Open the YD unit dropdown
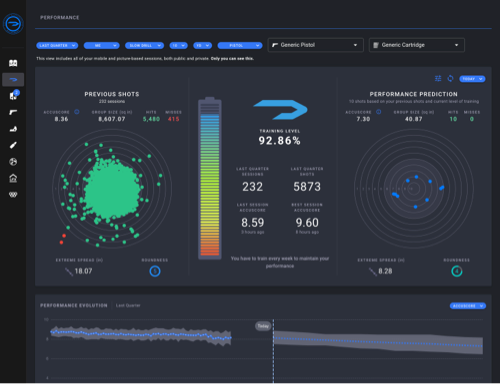Screen dimensions: 500x384 pyautogui.click(x=202, y=45)
